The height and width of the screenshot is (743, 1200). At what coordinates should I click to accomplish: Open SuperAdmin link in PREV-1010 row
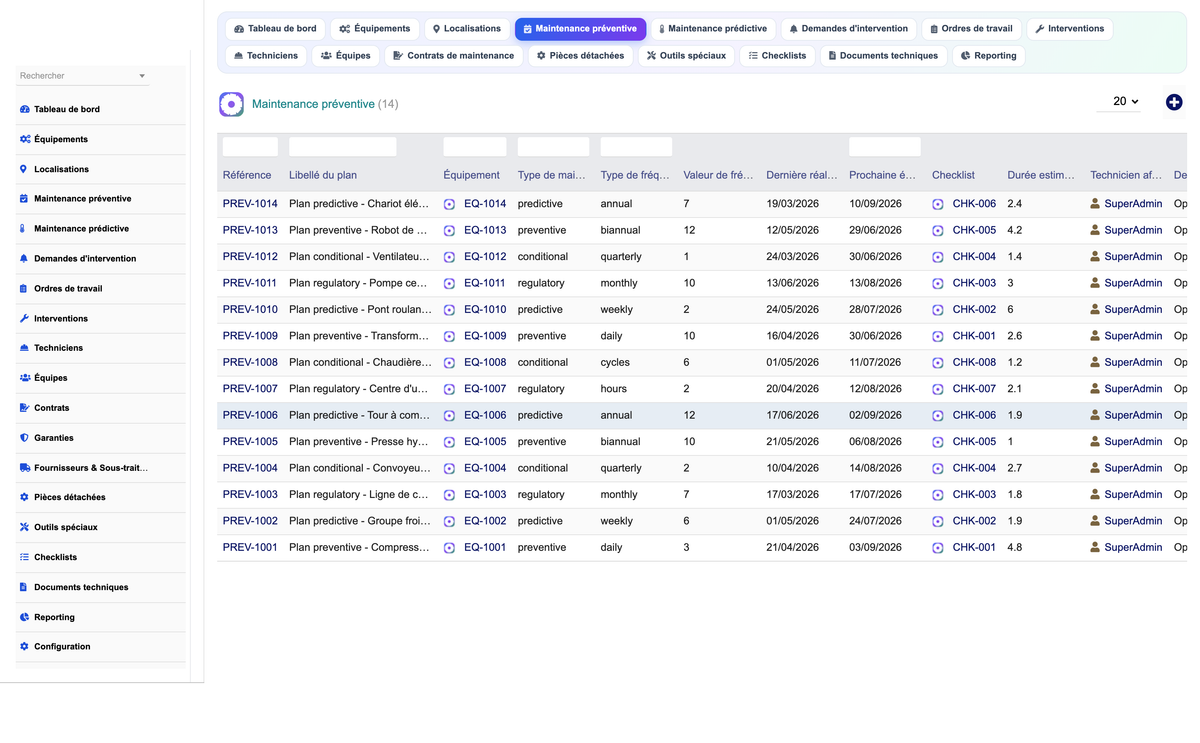(1133, 310)
